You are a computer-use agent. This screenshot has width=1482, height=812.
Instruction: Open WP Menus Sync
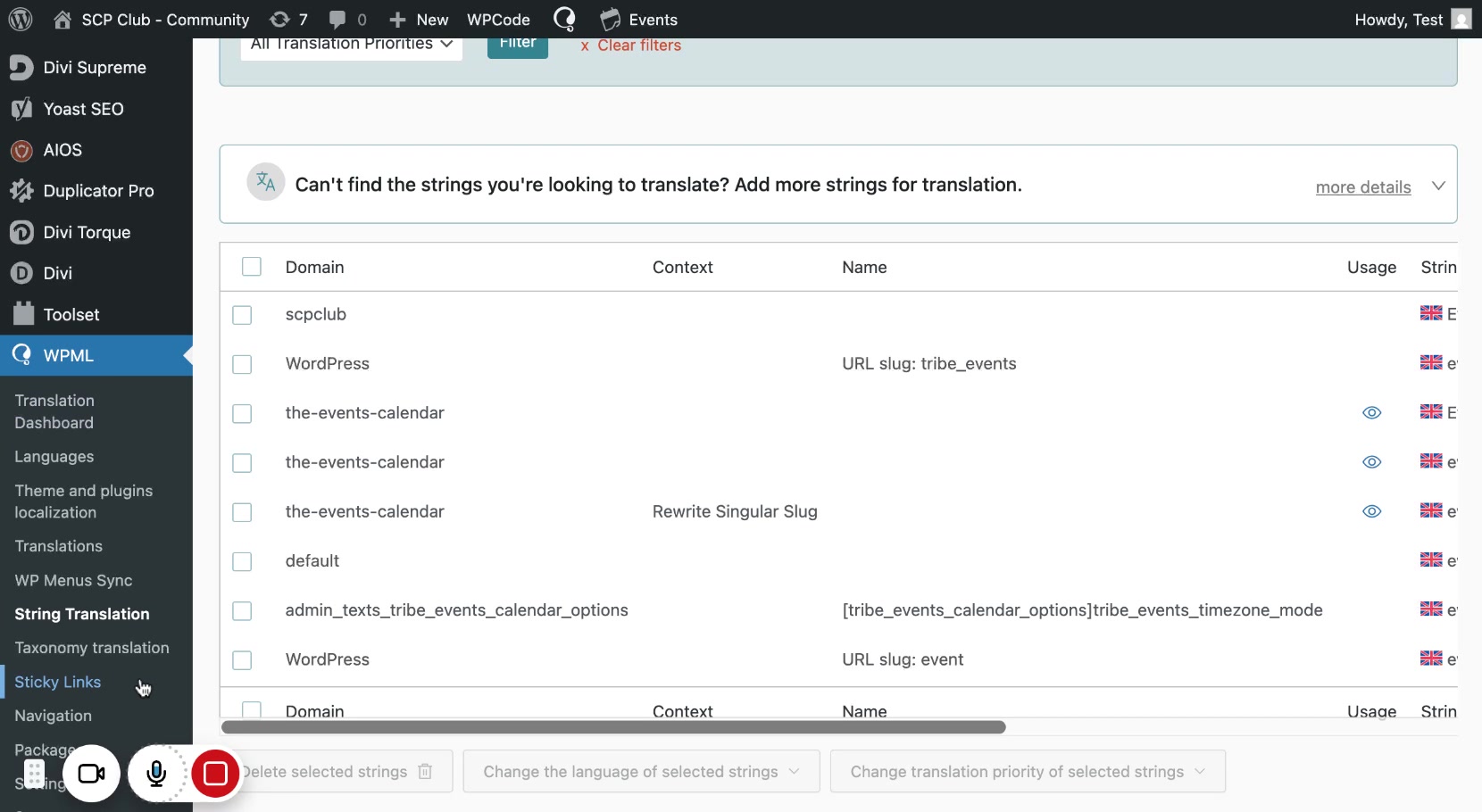pyautogui.click(x=73, y=580)
